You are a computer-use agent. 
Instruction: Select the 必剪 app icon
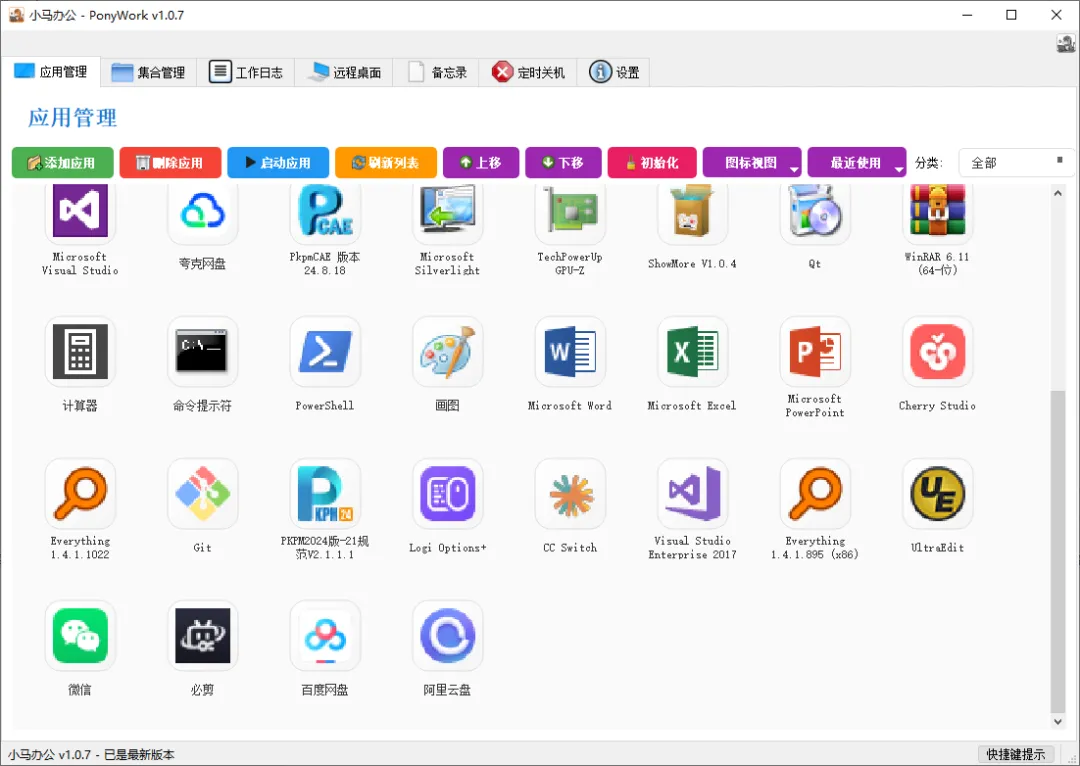tap(202, 635)
